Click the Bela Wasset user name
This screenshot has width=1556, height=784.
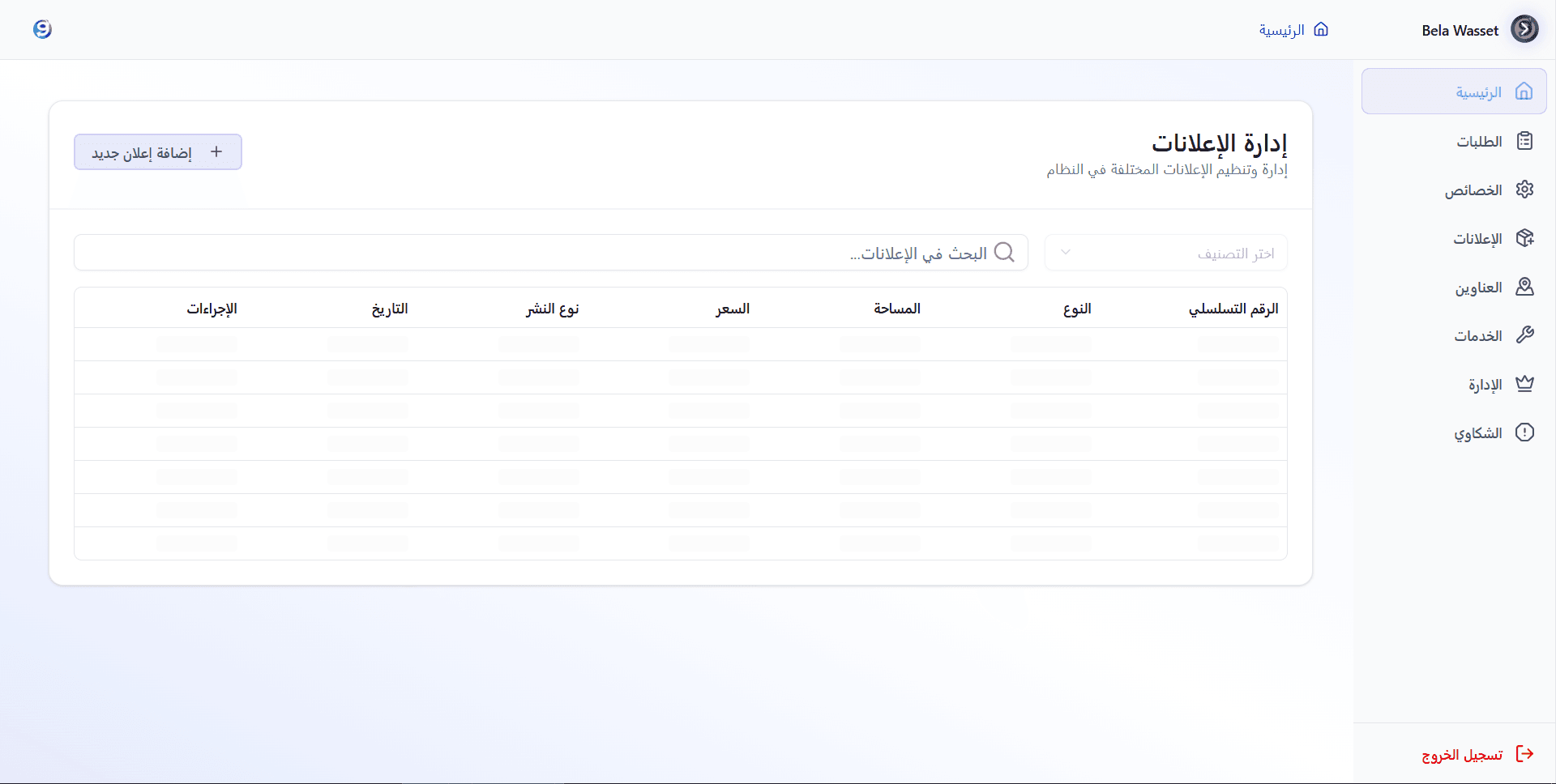click(1460, 31)
